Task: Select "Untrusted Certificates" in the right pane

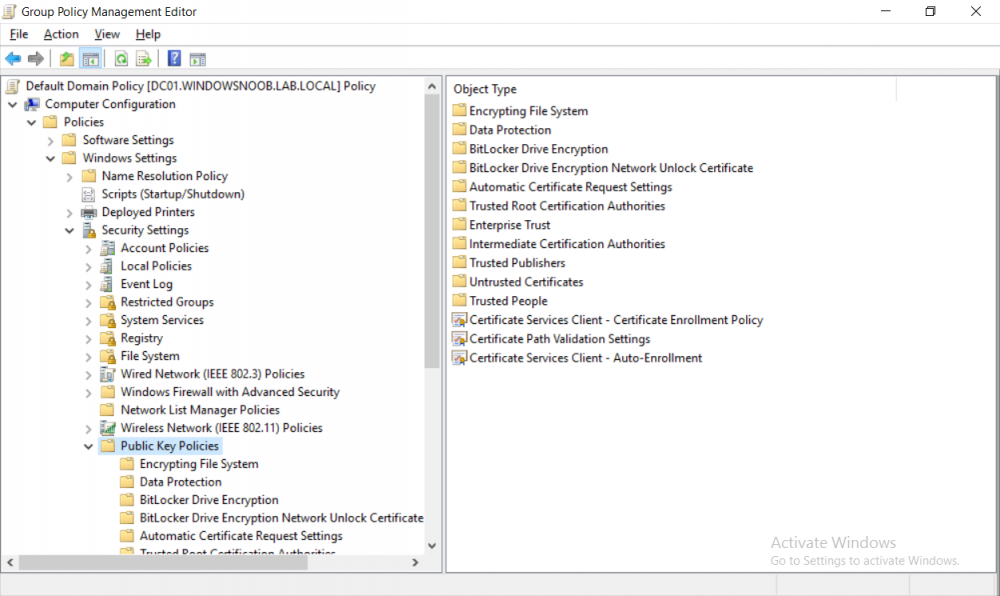Action: tap(526, 282)
